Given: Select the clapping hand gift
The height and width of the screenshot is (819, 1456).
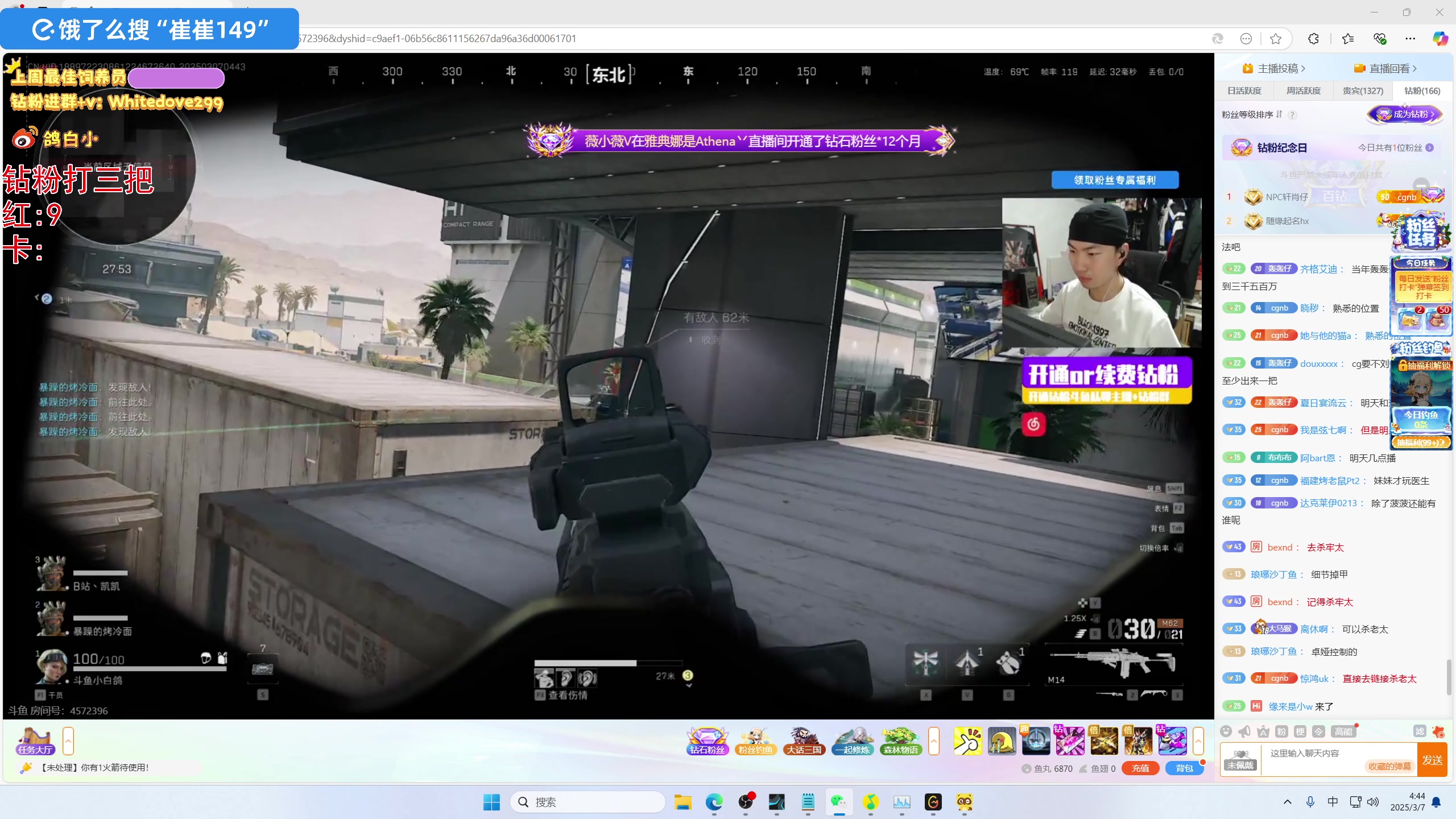Looking at the screenshot, I should tap(967, 741).
